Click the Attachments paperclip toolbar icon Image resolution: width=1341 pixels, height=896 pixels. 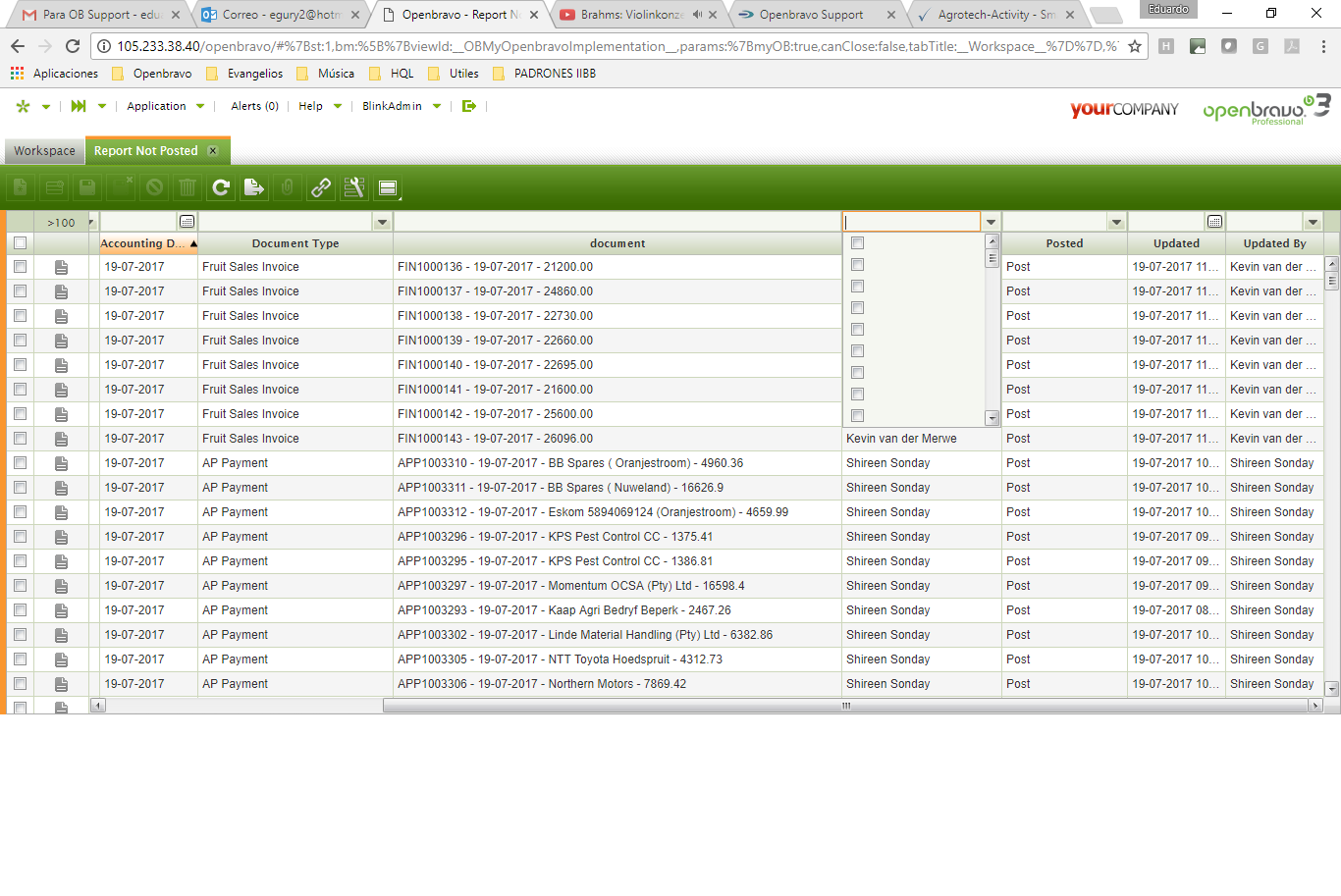tap(288, 187)
